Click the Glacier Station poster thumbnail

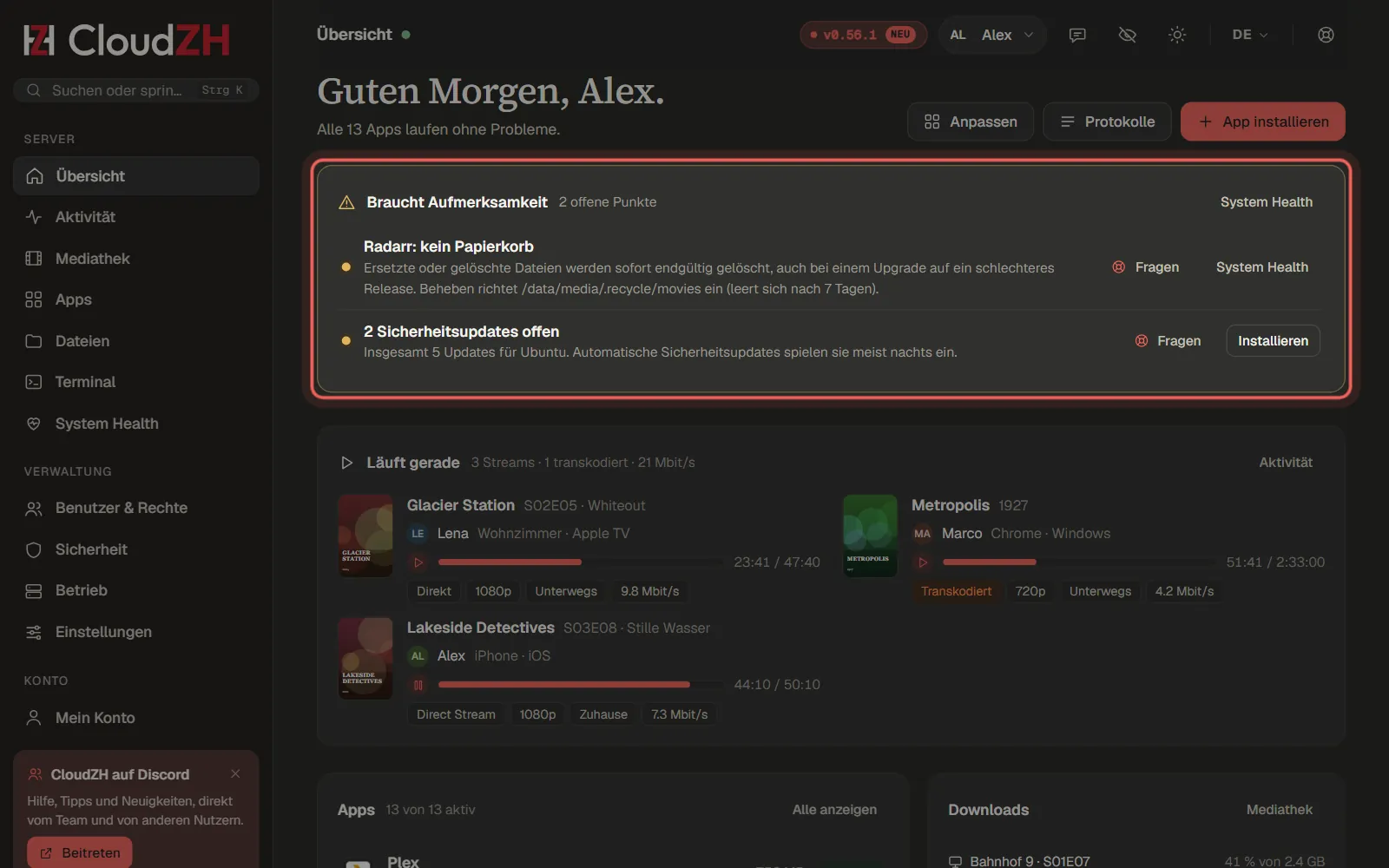coord(365,536)
